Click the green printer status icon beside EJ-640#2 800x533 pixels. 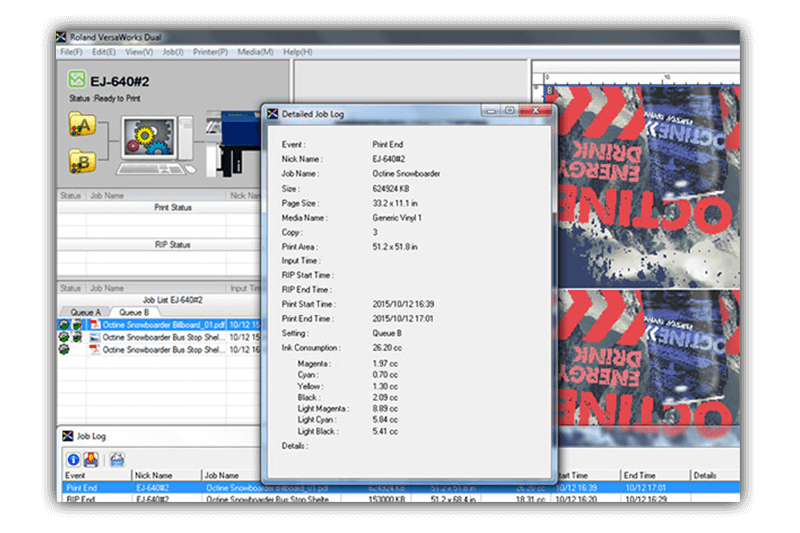click(x=77, y=79)
